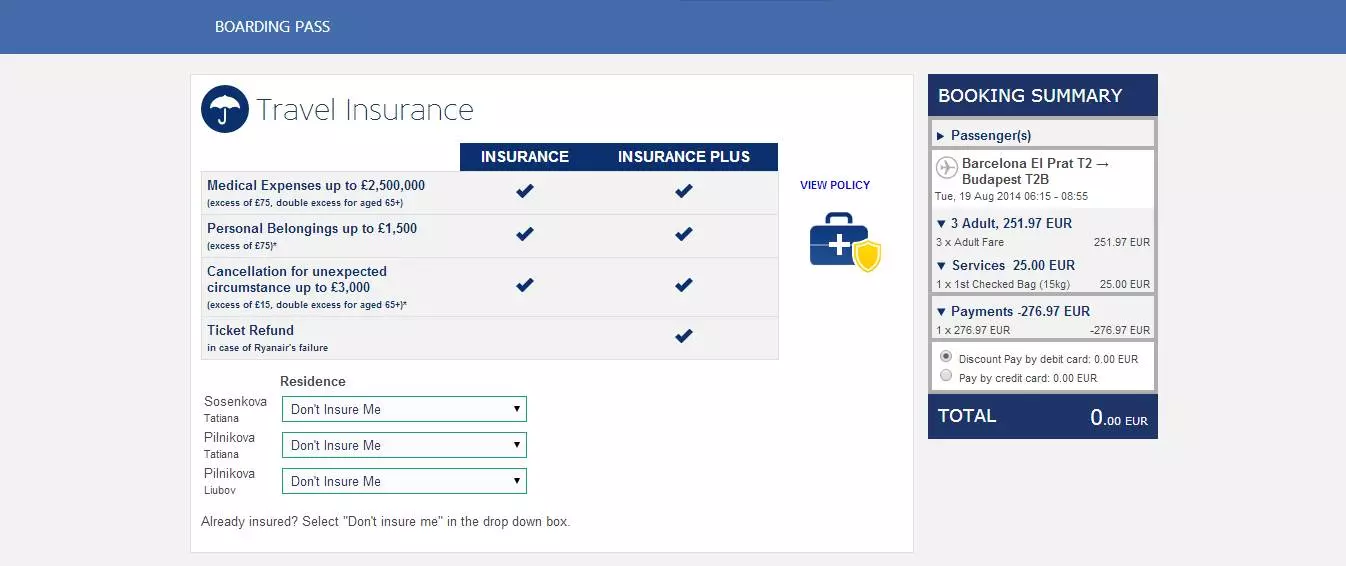
Task: Open residence dropdown for Sosenkova Tatiana
Action: 404,409
